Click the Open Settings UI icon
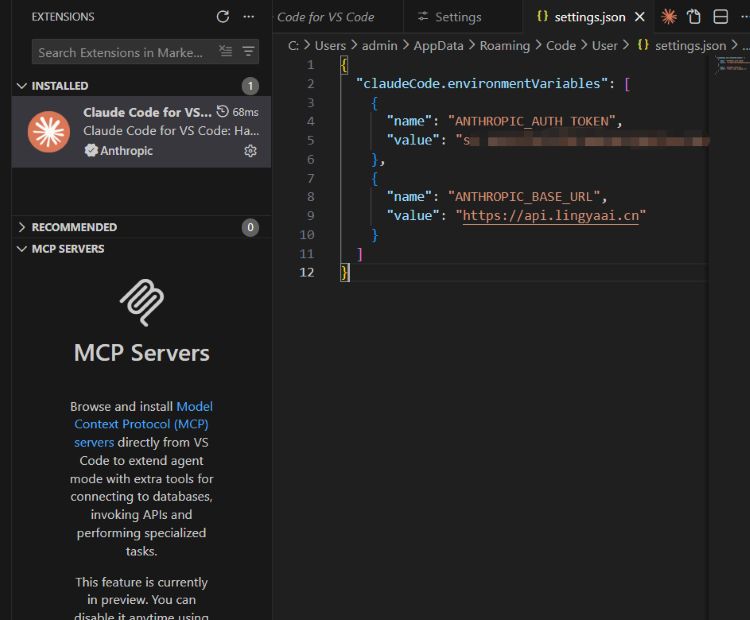Image resolution: width=750 pixels, height=620 pixels. click(694, 17)
